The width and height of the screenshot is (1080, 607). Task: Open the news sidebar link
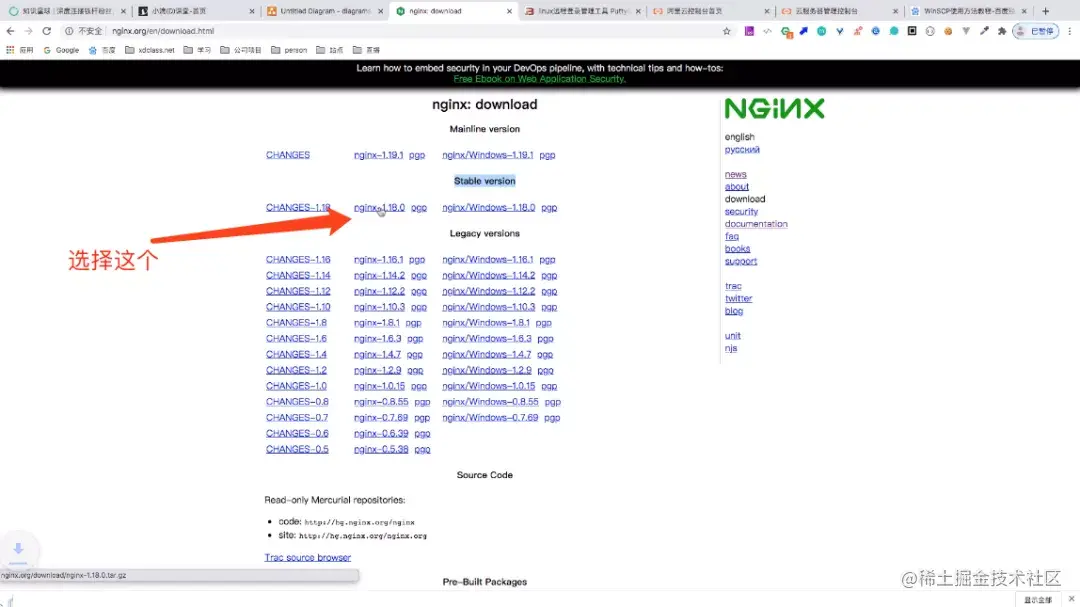tap(736, 174)
